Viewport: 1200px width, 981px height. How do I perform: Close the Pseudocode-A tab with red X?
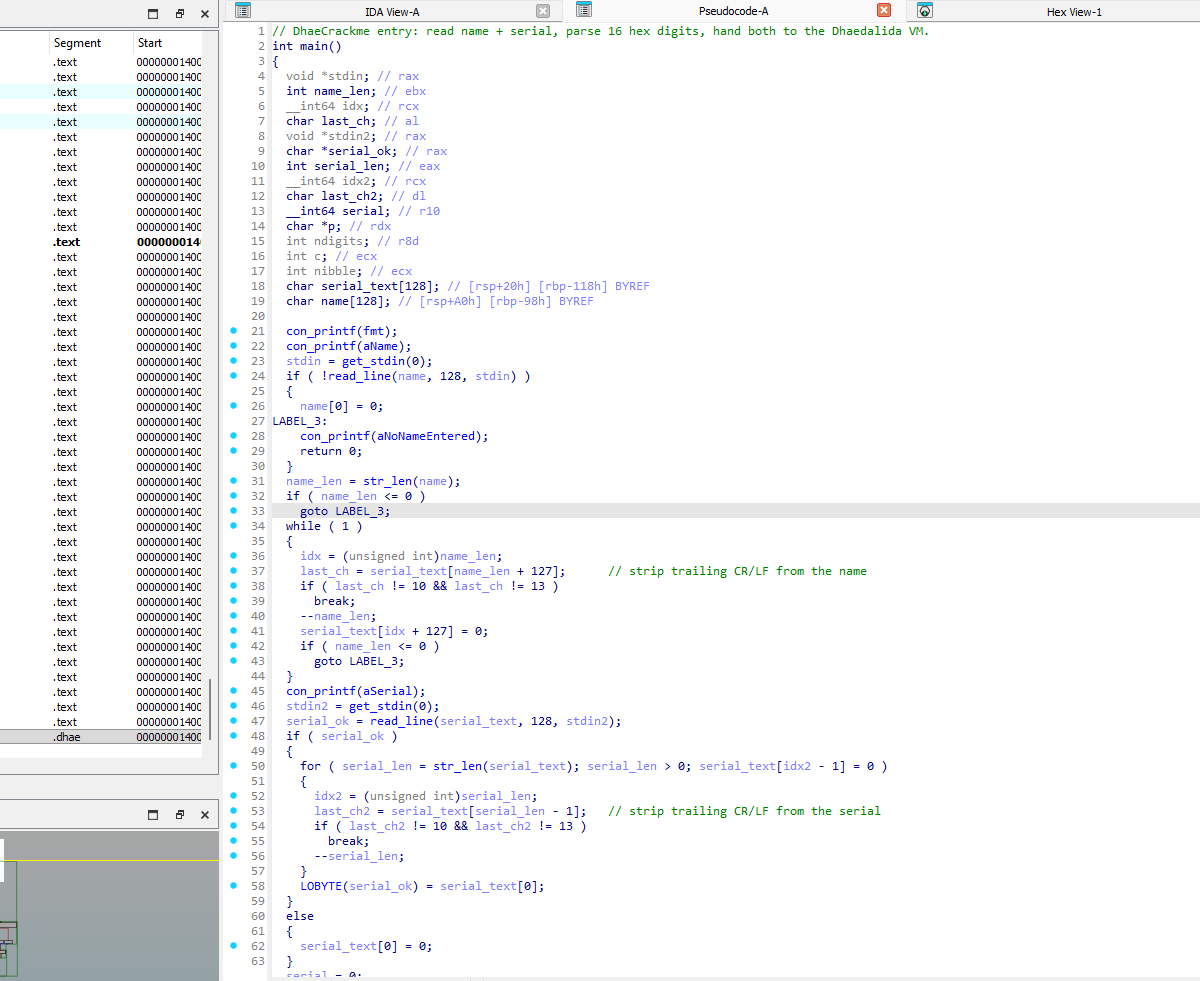[x=884, y=11]
